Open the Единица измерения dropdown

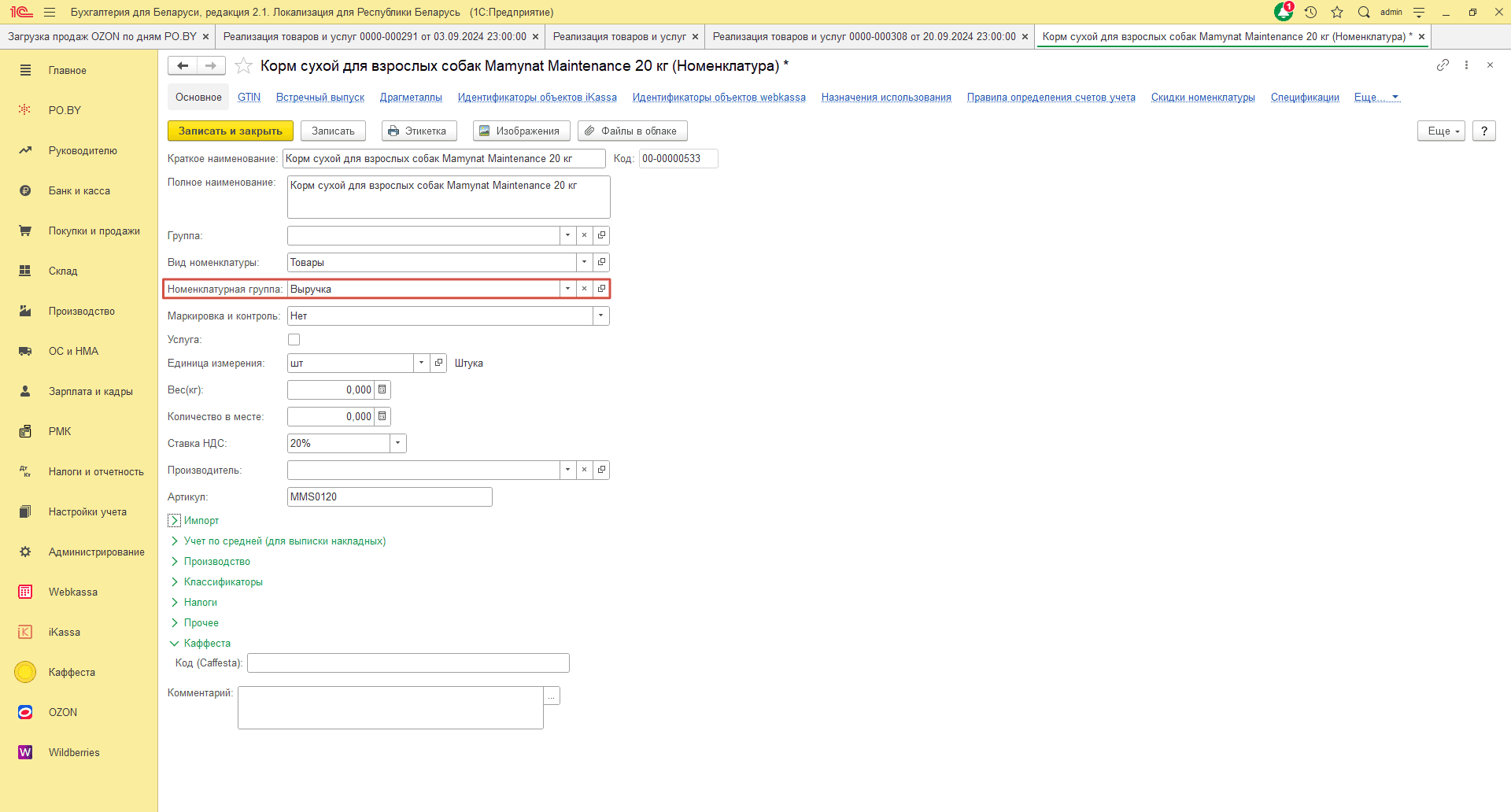(422, 363)
